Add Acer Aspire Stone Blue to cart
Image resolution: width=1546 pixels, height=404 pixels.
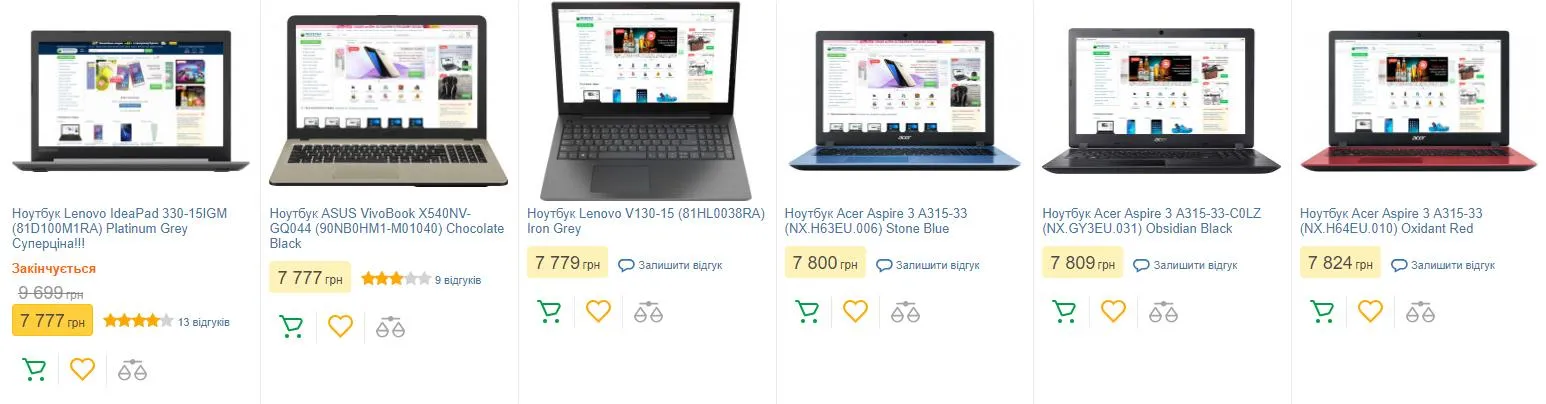pyautogui.click(x=806, y=311)
